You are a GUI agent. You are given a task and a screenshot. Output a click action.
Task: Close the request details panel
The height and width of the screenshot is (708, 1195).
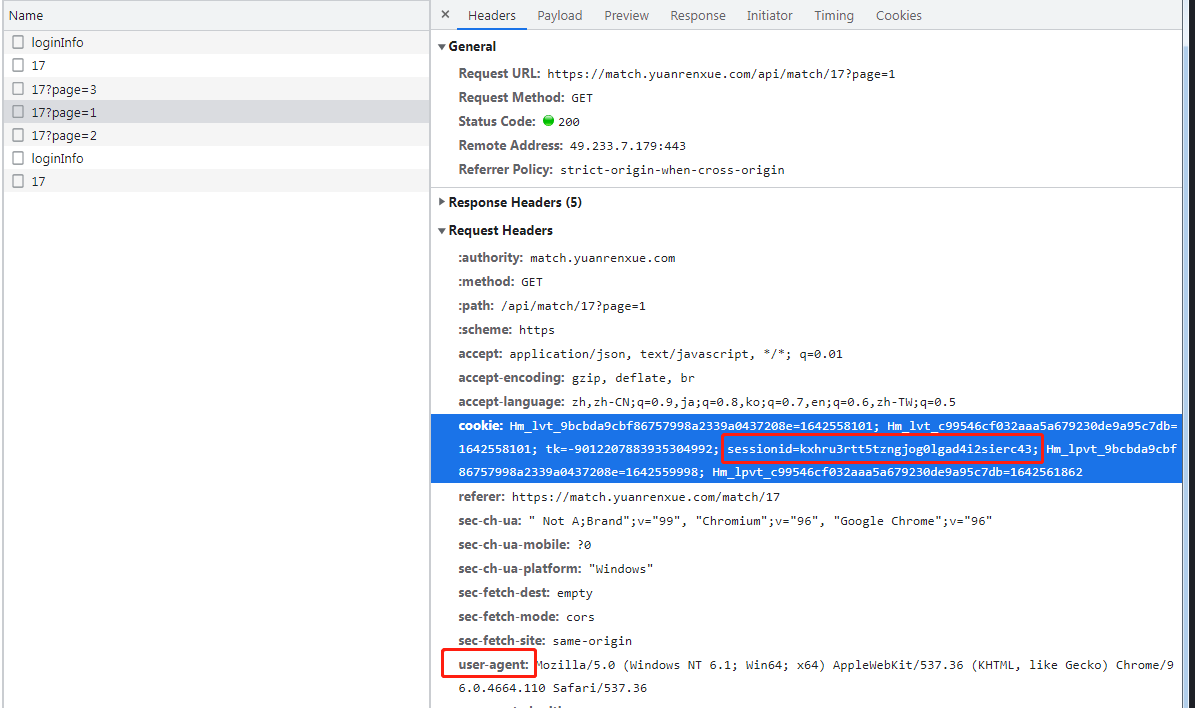tap(445, 14)
